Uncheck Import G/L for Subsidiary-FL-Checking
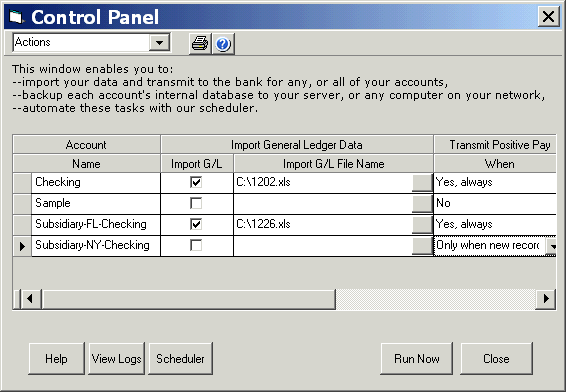This screenshot has width=566, height=392. pos(196,224)
